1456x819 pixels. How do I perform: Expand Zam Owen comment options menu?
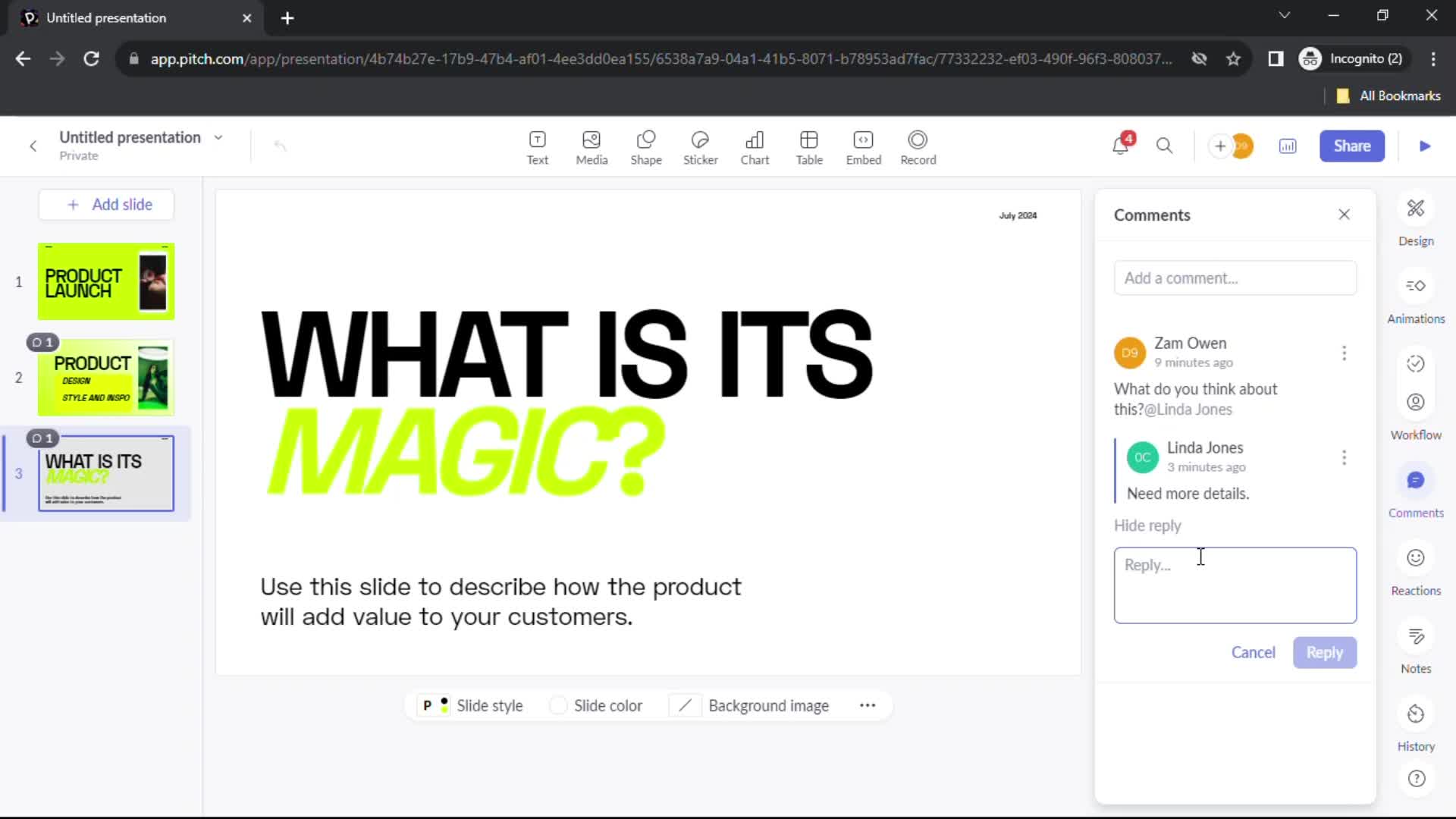coord(1345,352)
